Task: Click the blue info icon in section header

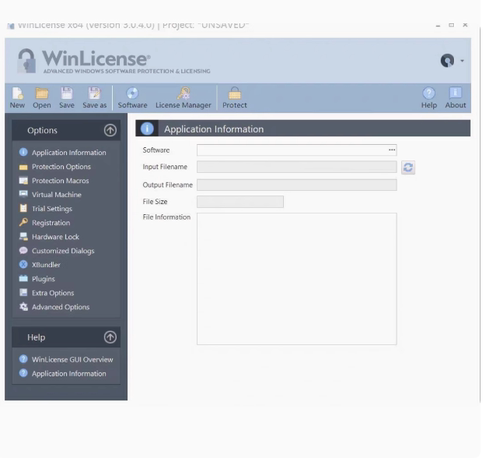Action: pyautogui.click(x=147, y=129)
